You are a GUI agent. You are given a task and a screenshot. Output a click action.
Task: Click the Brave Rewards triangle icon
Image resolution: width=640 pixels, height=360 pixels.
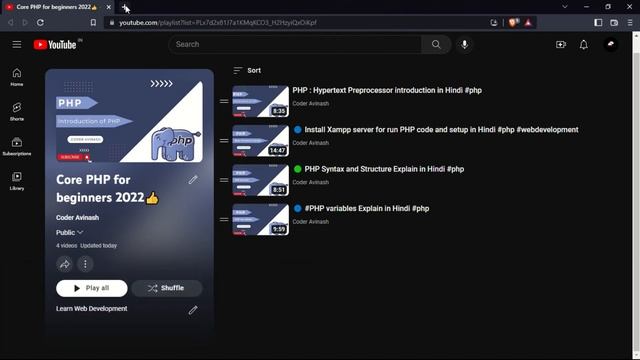coord(528,22)
